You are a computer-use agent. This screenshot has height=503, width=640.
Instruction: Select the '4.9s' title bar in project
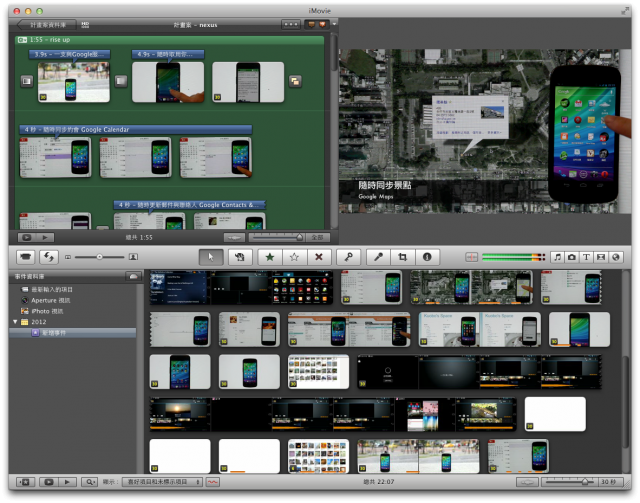pyautogui.click(x=168, y=54)
